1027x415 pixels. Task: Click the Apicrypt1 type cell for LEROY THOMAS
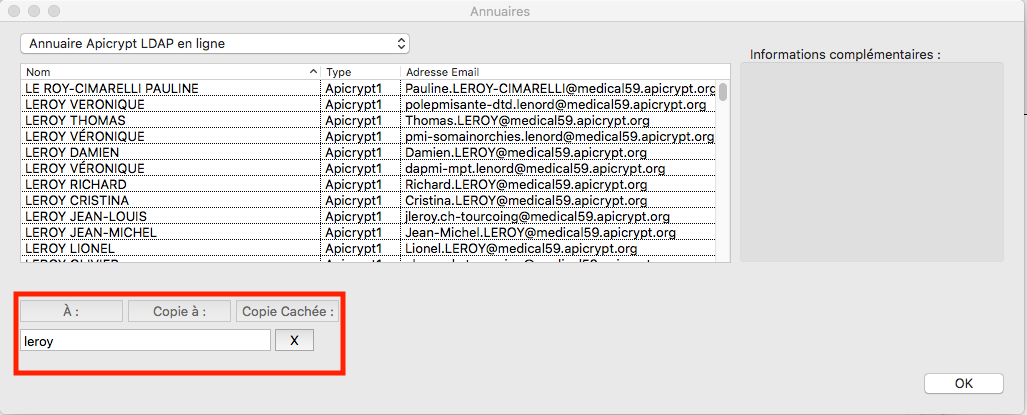coord(354,120)
